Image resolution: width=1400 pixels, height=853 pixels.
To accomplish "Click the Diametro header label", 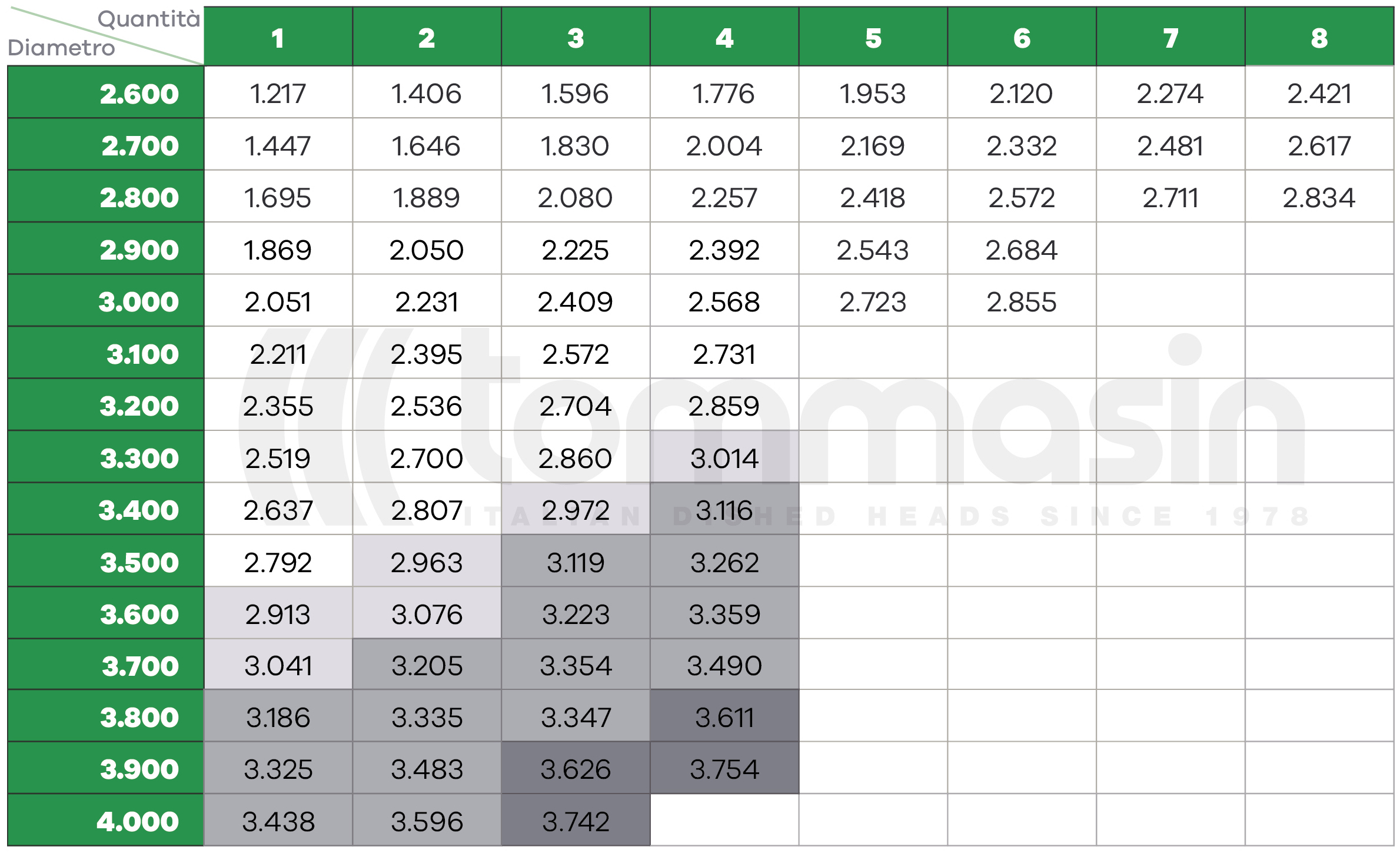I will pyautogui.click(x=61, y=48).
